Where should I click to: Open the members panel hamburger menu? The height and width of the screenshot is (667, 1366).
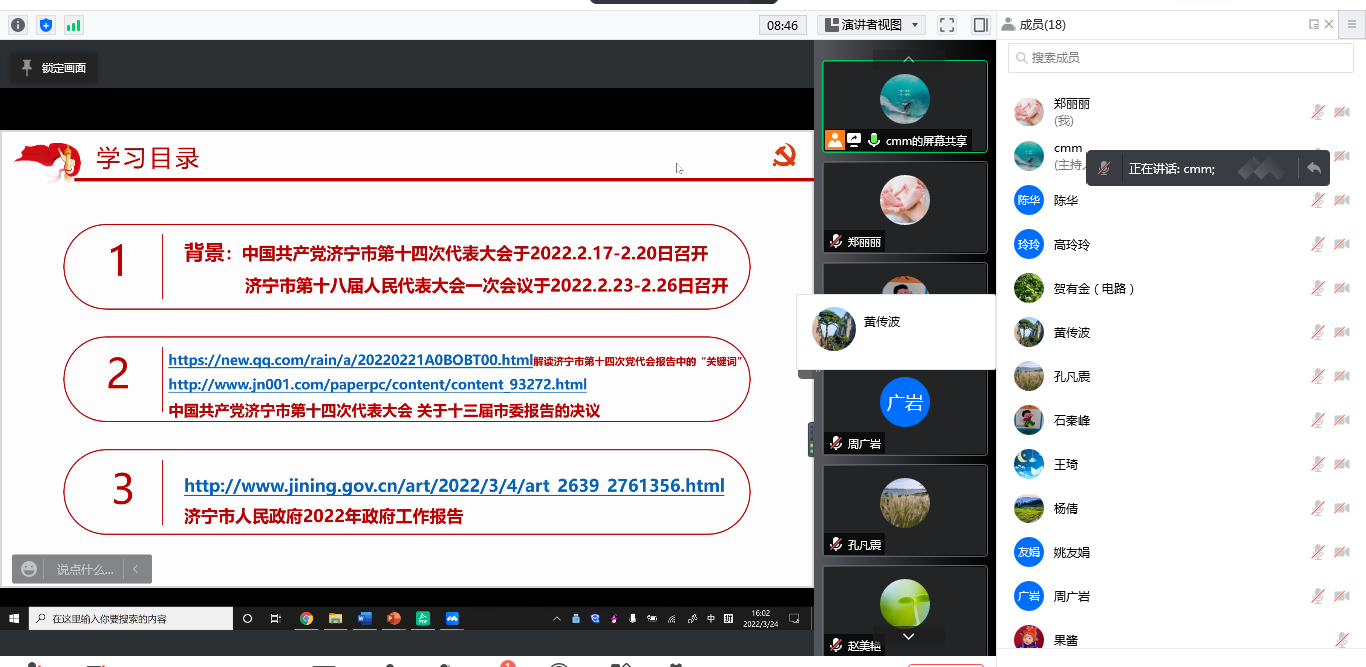(1351, 25)
